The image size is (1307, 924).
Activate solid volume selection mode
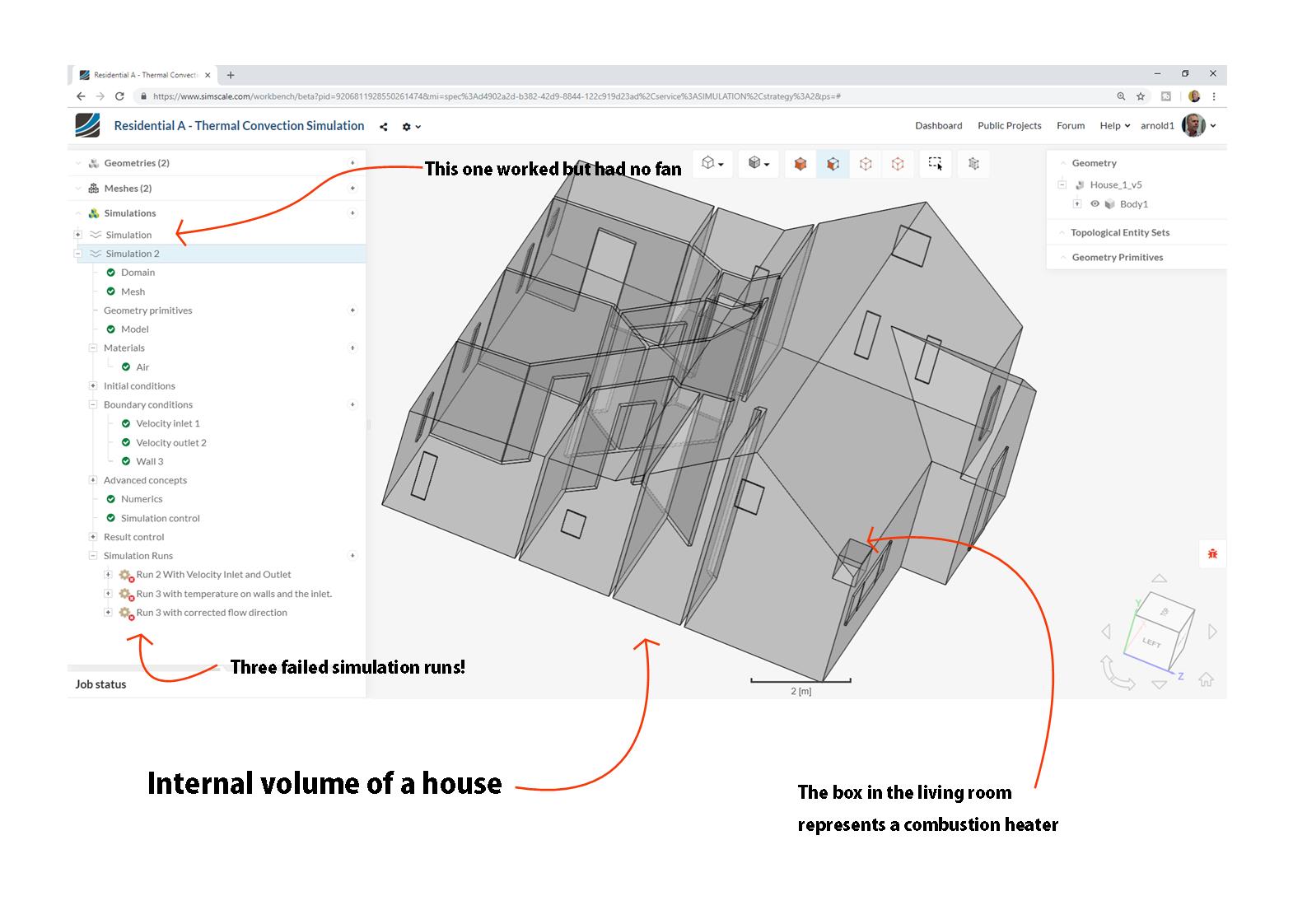point(800,164)
